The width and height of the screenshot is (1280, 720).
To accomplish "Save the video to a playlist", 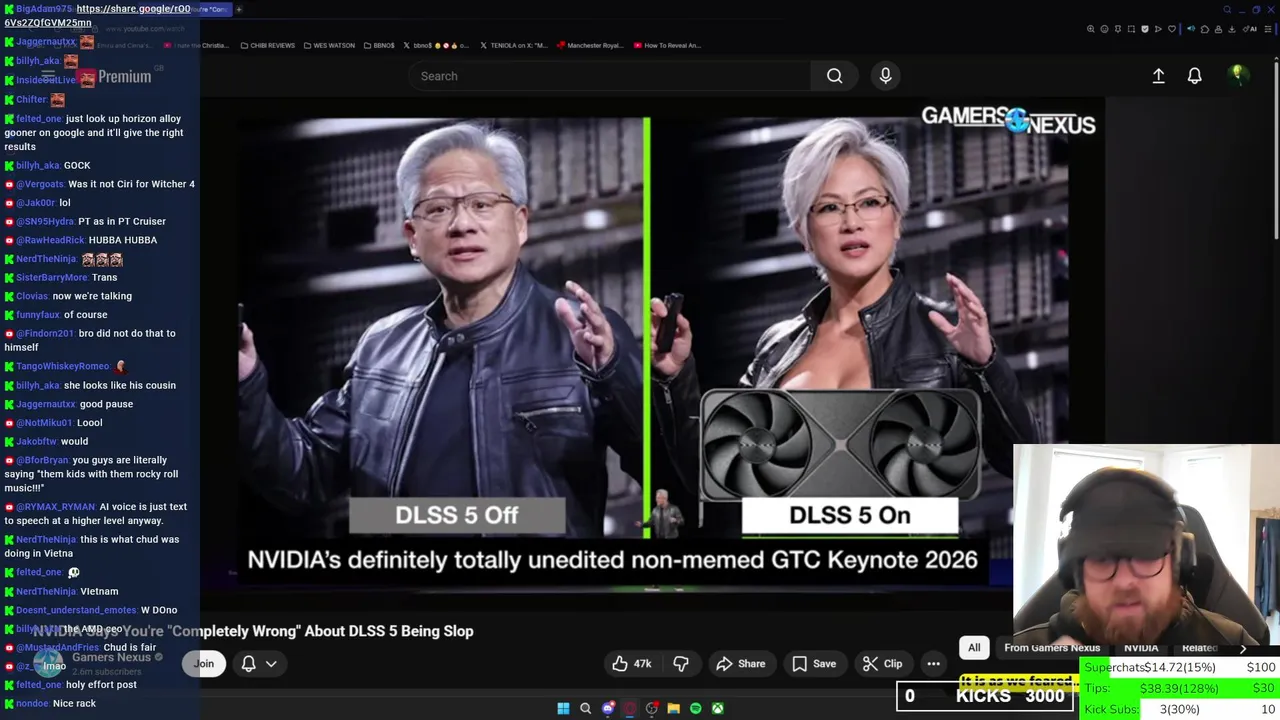I will (814, 663).
